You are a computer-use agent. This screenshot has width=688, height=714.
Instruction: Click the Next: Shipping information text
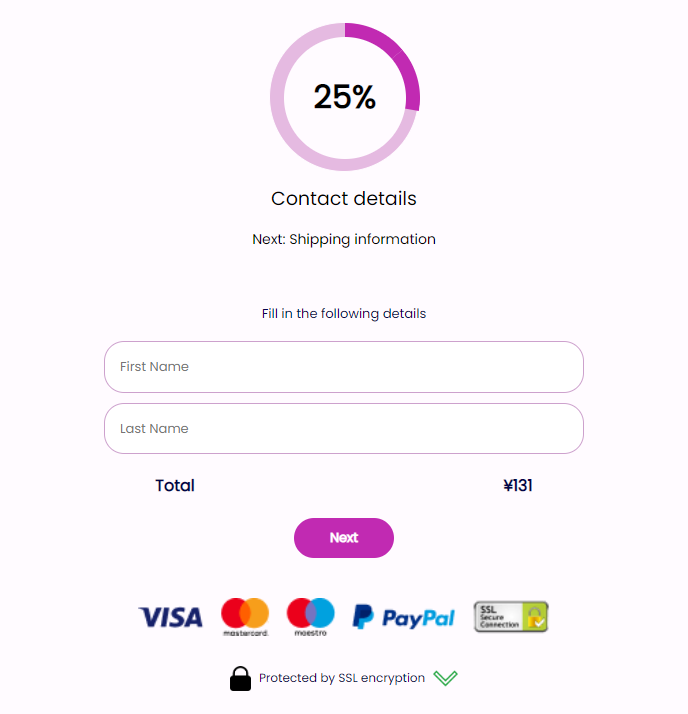(344, 239)
